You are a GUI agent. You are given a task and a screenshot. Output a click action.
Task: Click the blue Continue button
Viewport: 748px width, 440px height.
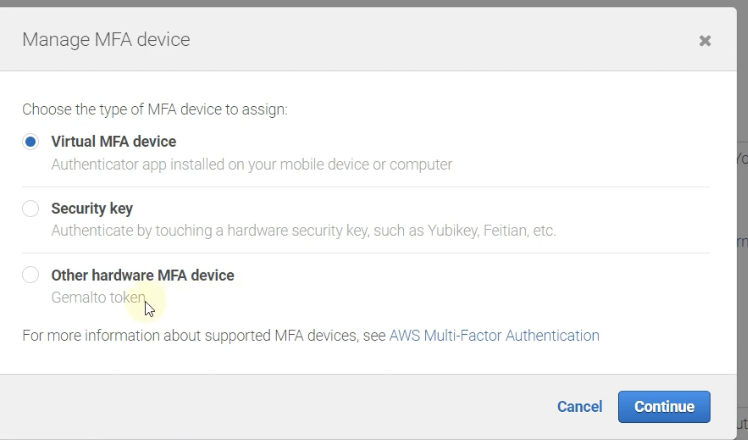tap(664, 407)
